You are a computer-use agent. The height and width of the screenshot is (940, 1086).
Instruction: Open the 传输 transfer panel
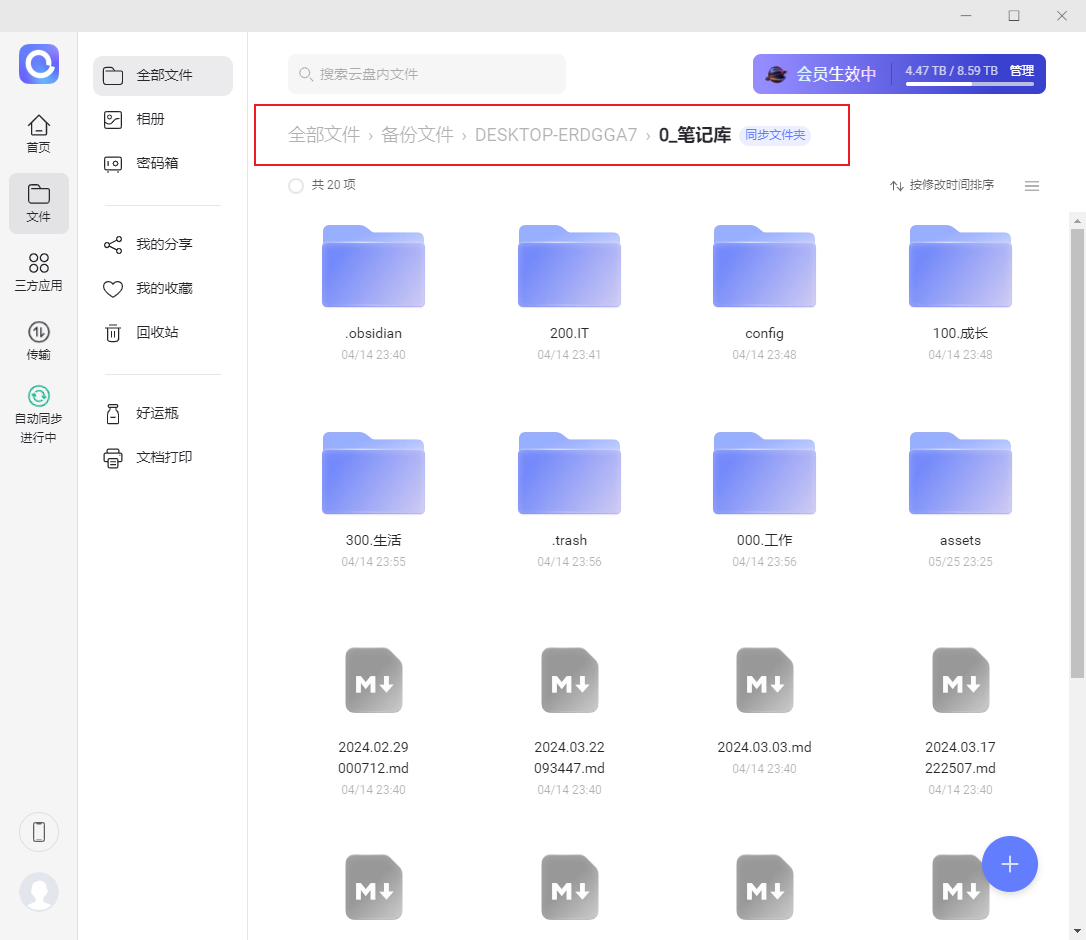point(38,340)
